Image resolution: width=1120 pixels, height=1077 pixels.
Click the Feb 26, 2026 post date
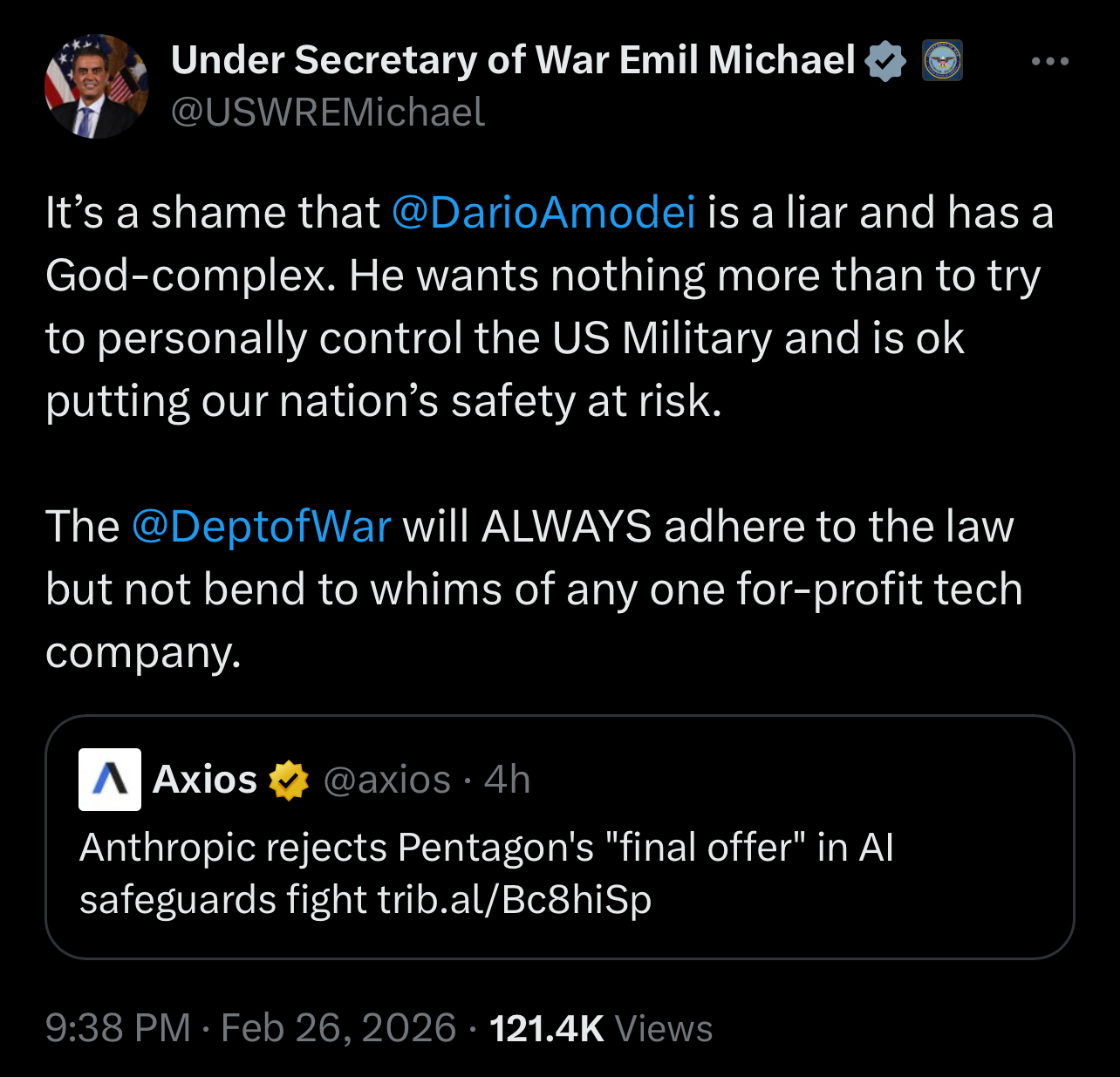click(x=338, y=1028)
